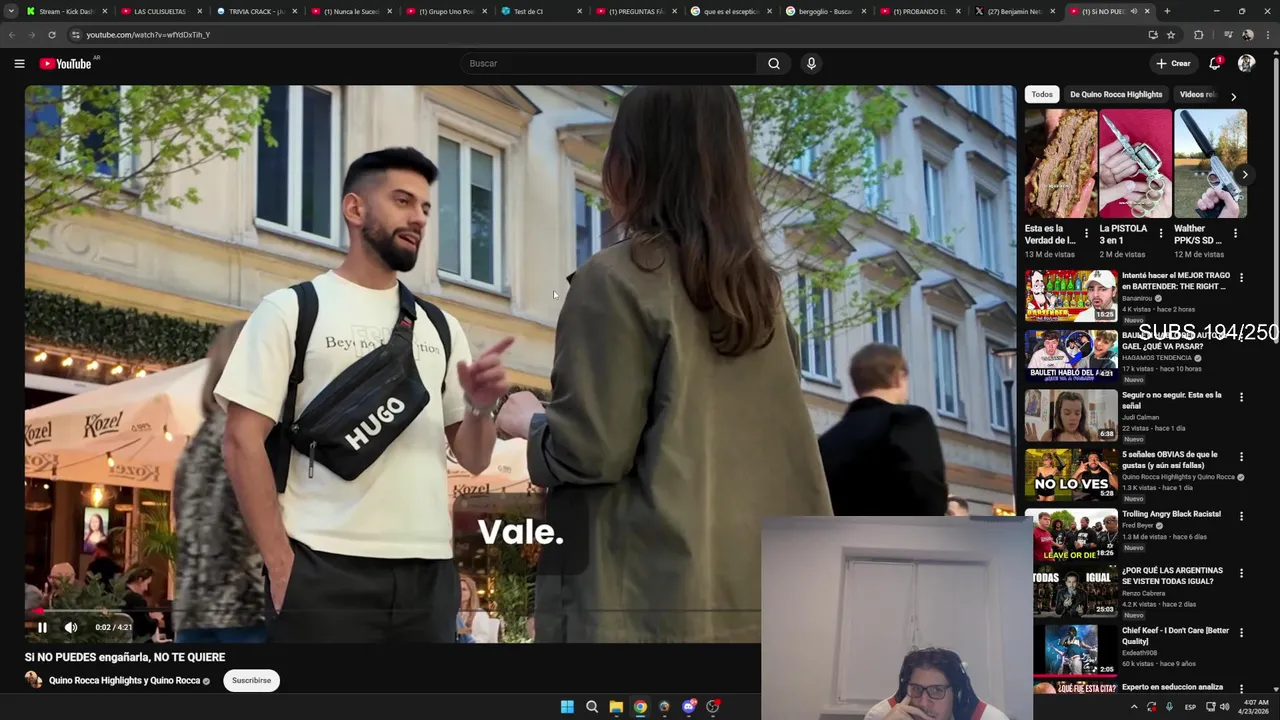The image size is (1280, 720).
Task: Mute the video using the speaker icon
Action: point(71,627)
